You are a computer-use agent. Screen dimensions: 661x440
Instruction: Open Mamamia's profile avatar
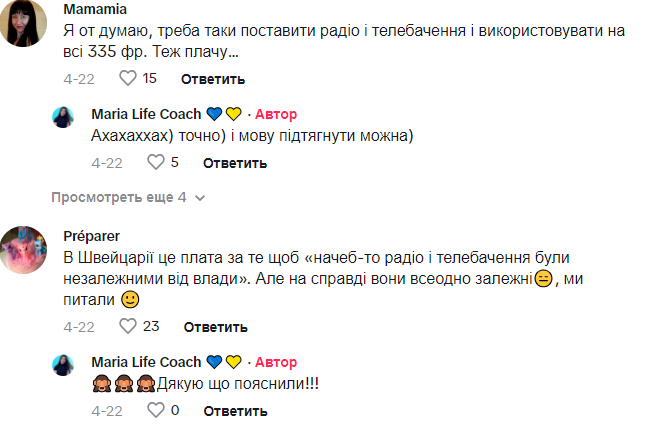tap(27, 24)
